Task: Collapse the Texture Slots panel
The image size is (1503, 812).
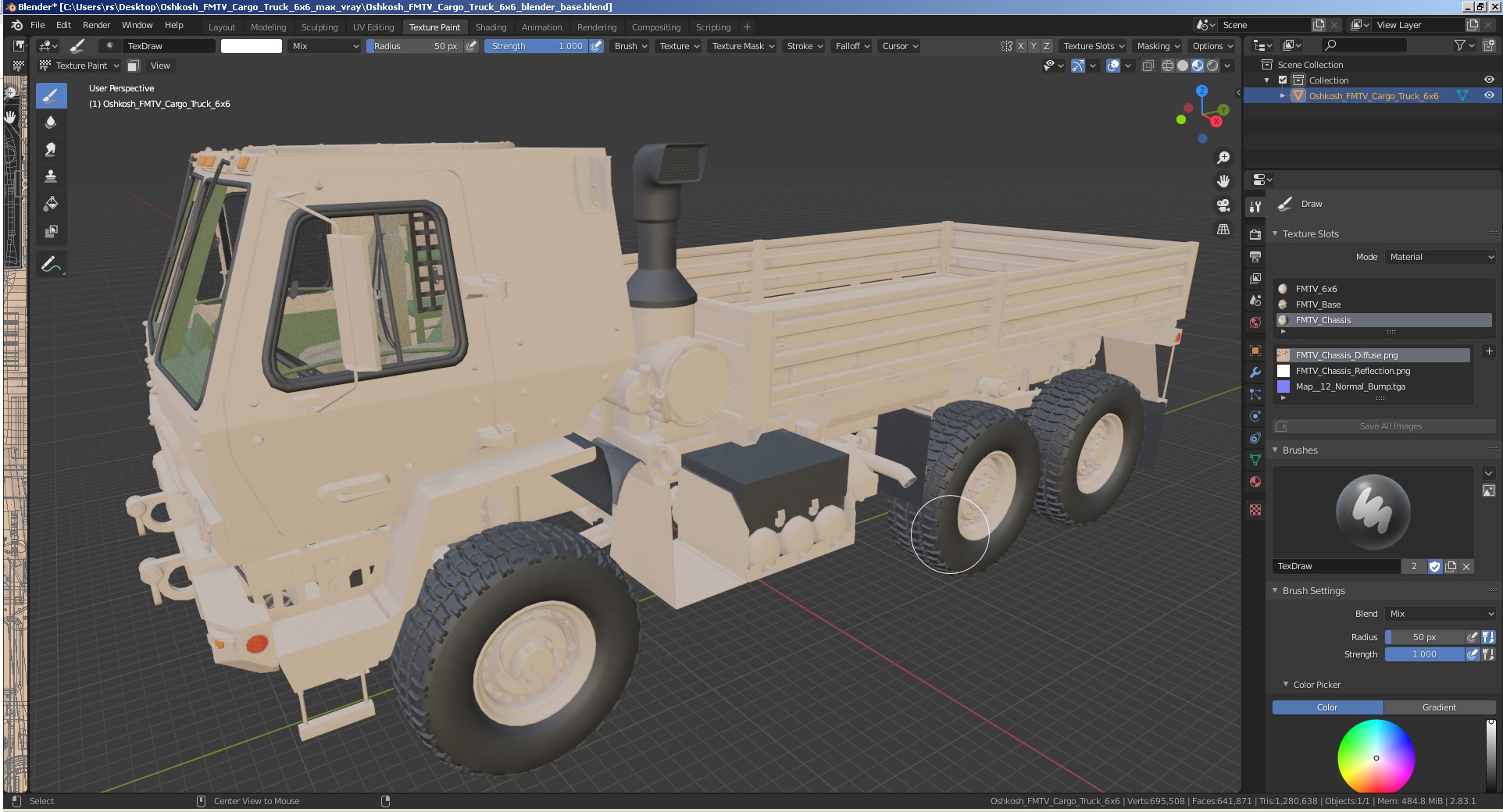Action: pyautogui.click(x=1275, y=233)
